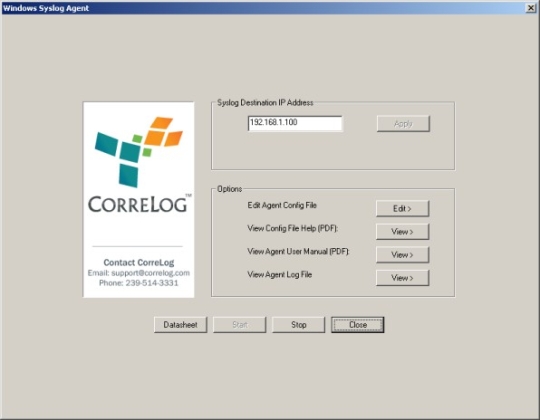Click the phone number 239-514-3331
Viewport: 540px width, 420px height.
[152, 283]
